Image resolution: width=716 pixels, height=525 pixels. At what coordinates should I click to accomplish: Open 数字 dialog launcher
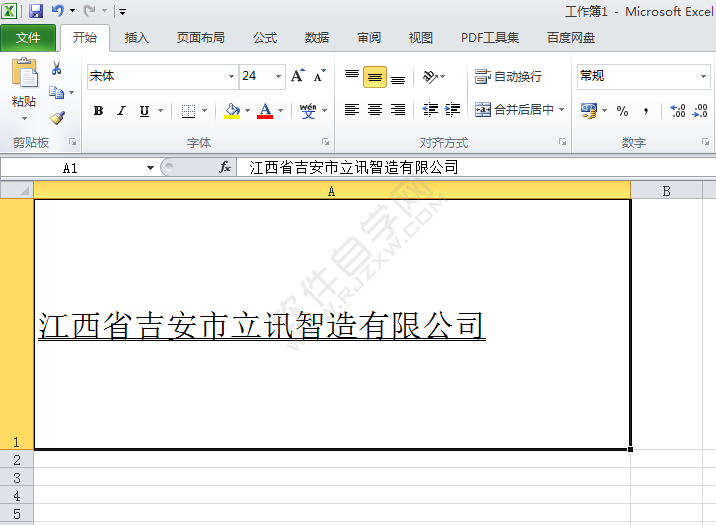[705, 142]
